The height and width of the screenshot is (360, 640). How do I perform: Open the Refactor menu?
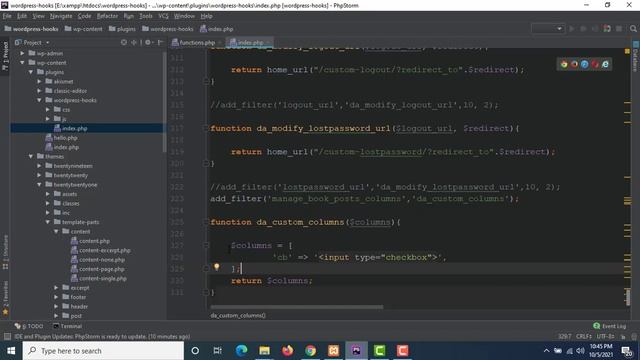pyautogui.click(x=107, y=16)
